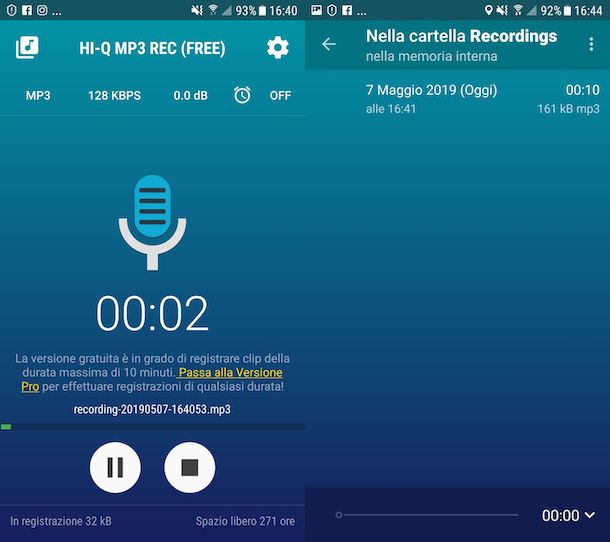Open the 7 Maggio 2019 recording

(x=458, y=99)
